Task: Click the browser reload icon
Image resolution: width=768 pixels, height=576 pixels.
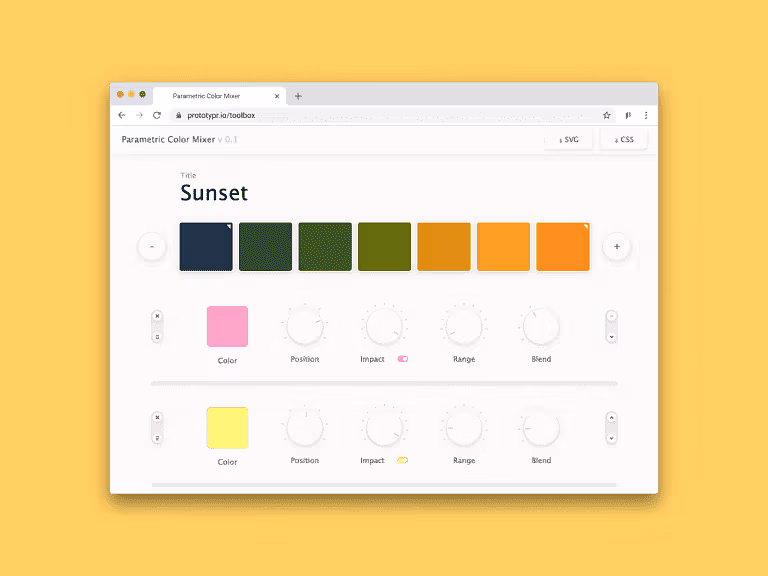Action: (x=157, y=115)
